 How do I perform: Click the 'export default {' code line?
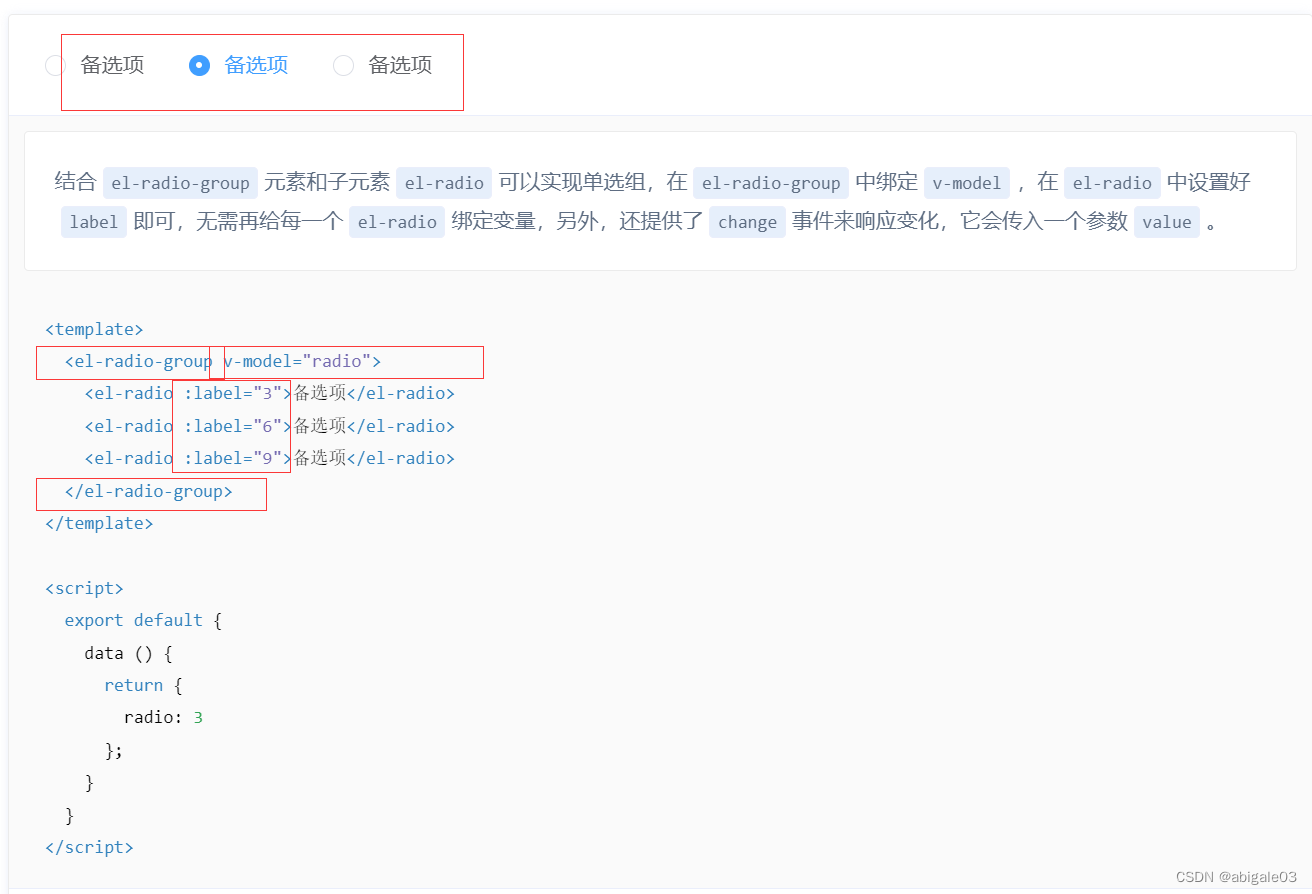point(143,620)
